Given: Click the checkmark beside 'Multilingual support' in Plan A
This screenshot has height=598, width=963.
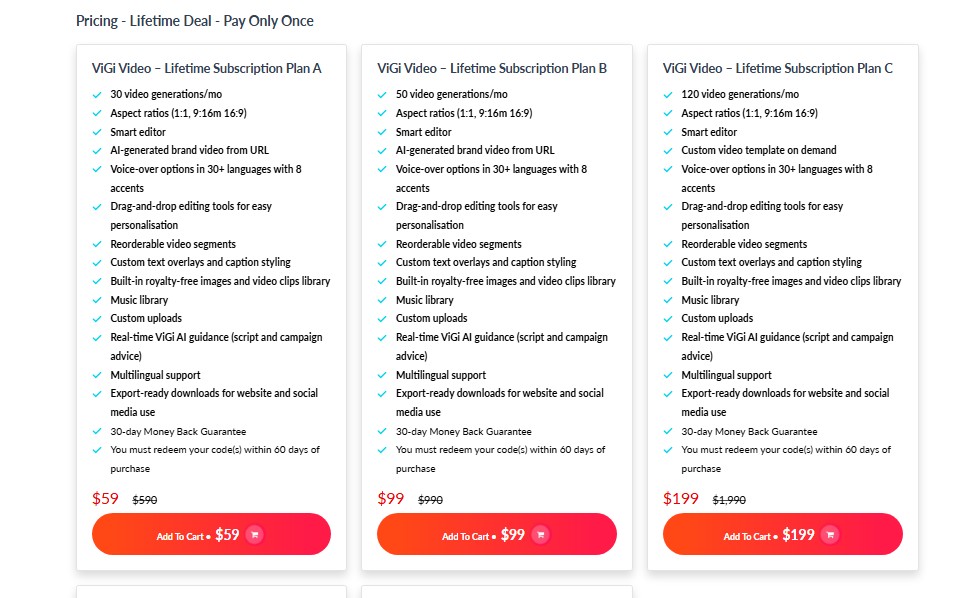Looking at the screenshot, I should pos(96,374).
